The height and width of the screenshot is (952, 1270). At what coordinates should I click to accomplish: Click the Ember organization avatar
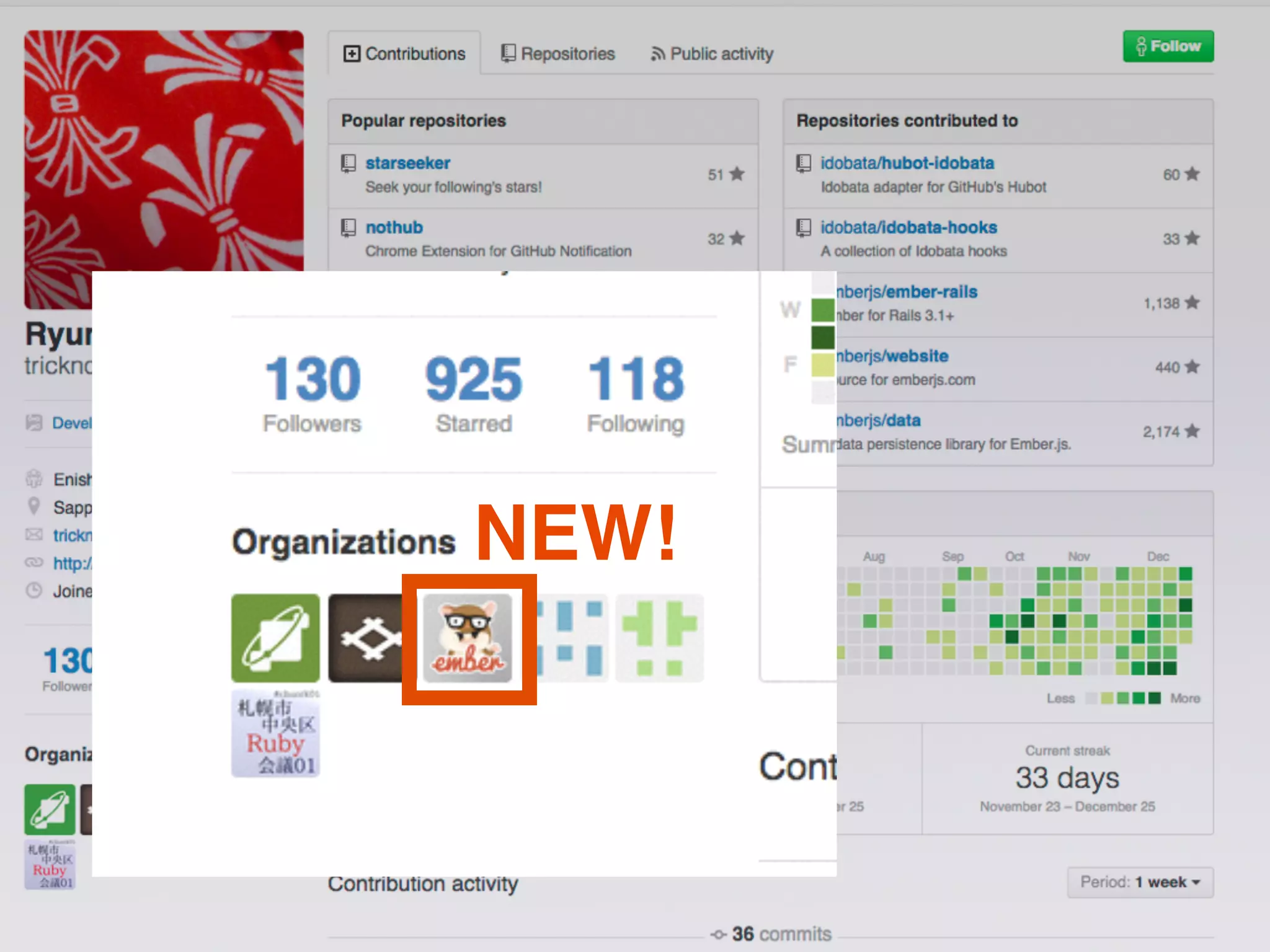(x=468, y=638)
